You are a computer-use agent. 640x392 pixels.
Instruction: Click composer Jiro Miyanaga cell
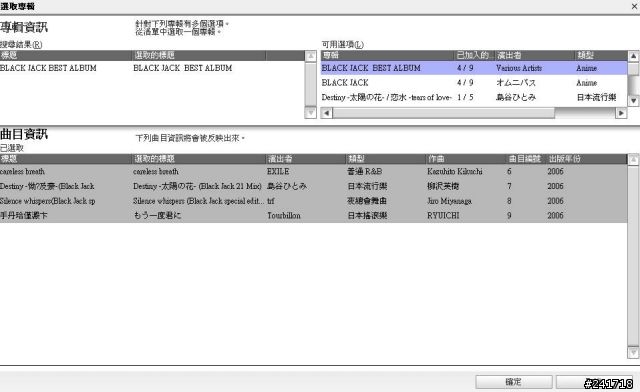(449, 201)
